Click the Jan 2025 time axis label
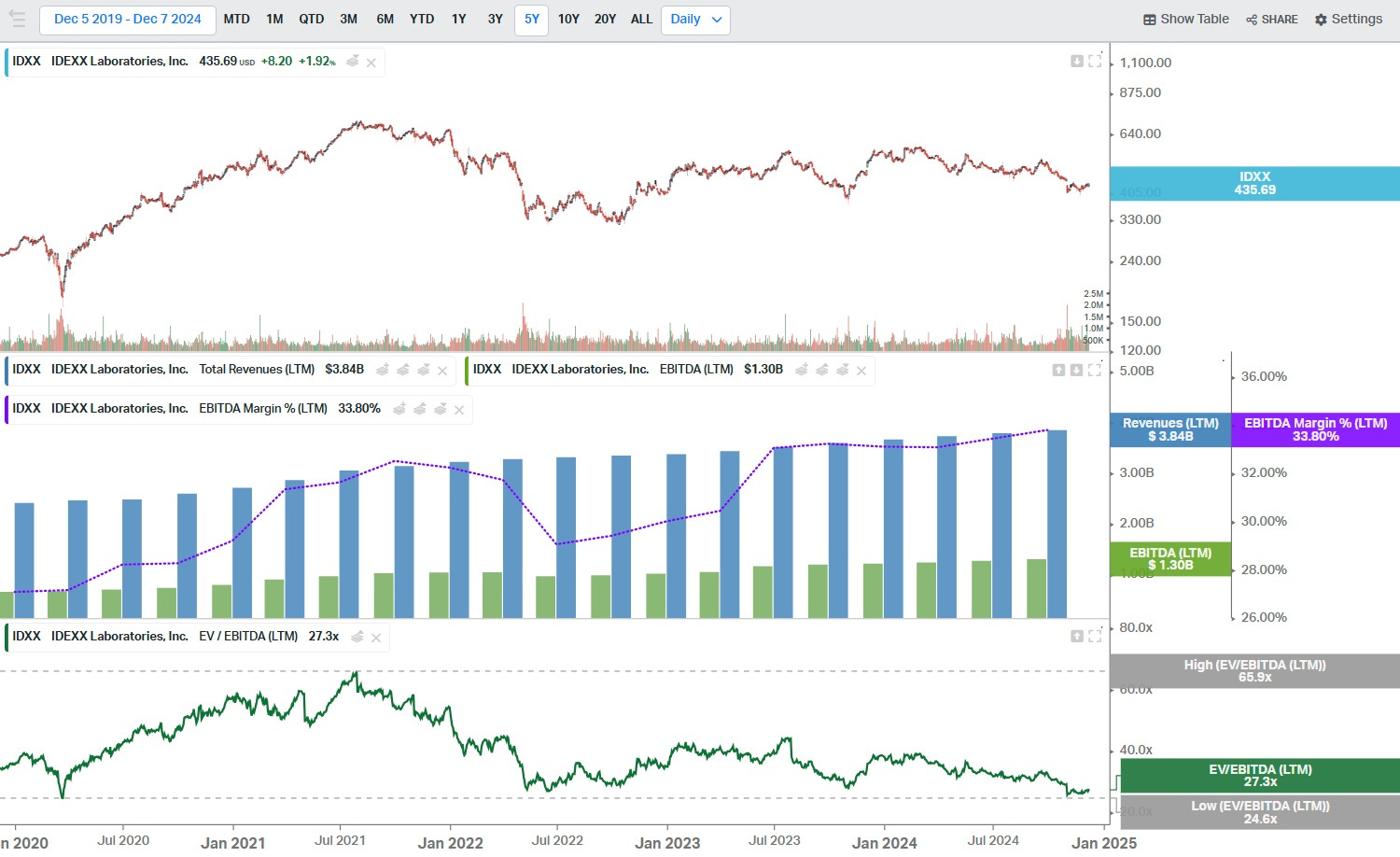Viewport: 1400px width, 857px height. 1104,843
